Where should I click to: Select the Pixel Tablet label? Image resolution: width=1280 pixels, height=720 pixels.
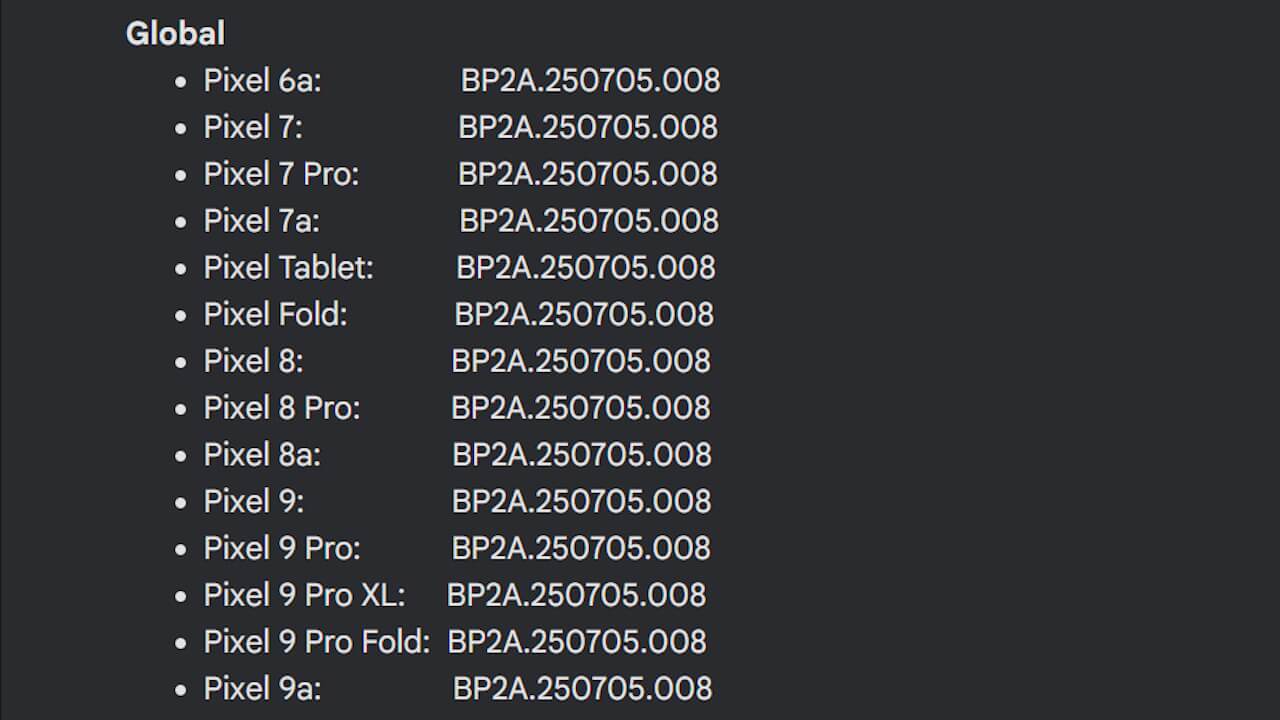click(x=289, y=268)
